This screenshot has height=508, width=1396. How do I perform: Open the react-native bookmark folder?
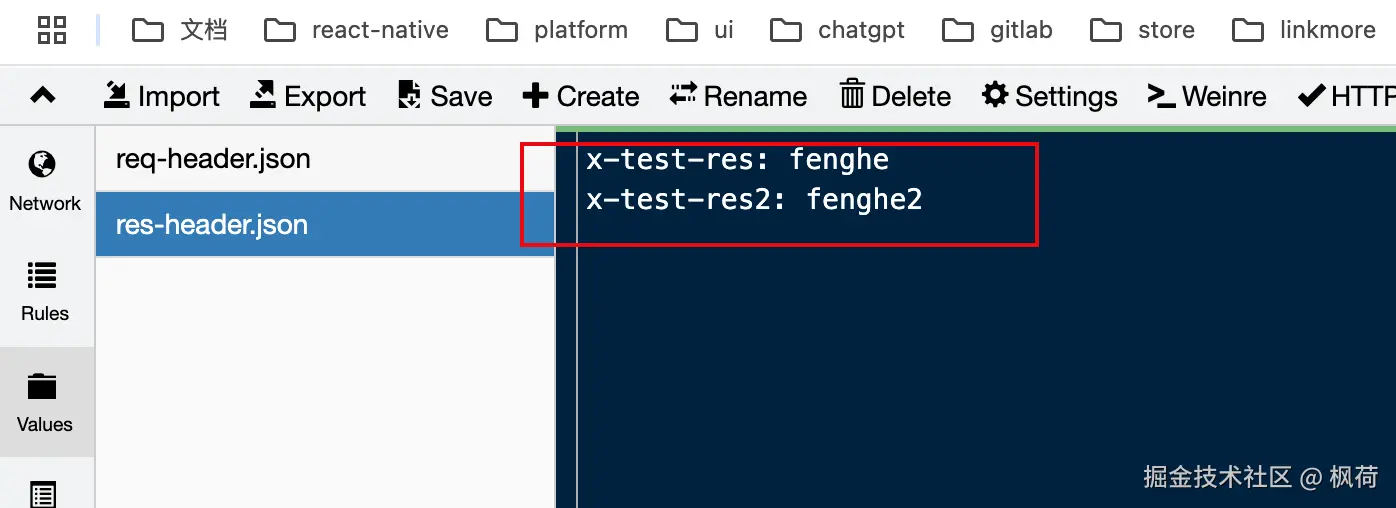(357, 30)
